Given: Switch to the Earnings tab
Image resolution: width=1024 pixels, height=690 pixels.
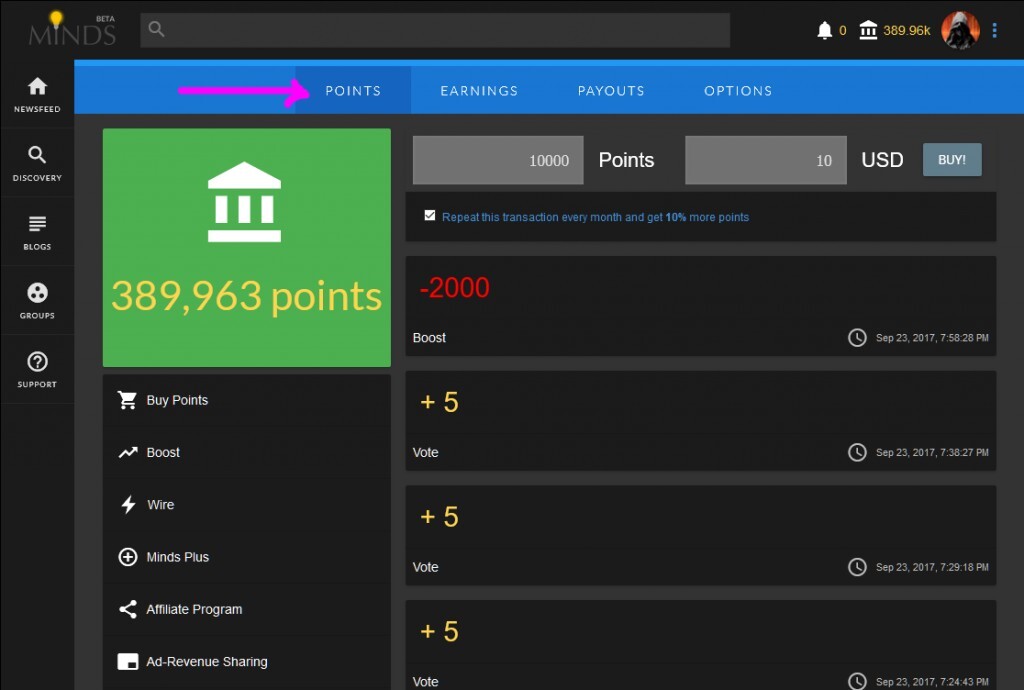Looking at the screenshot, I should click(x=479, y=91).
